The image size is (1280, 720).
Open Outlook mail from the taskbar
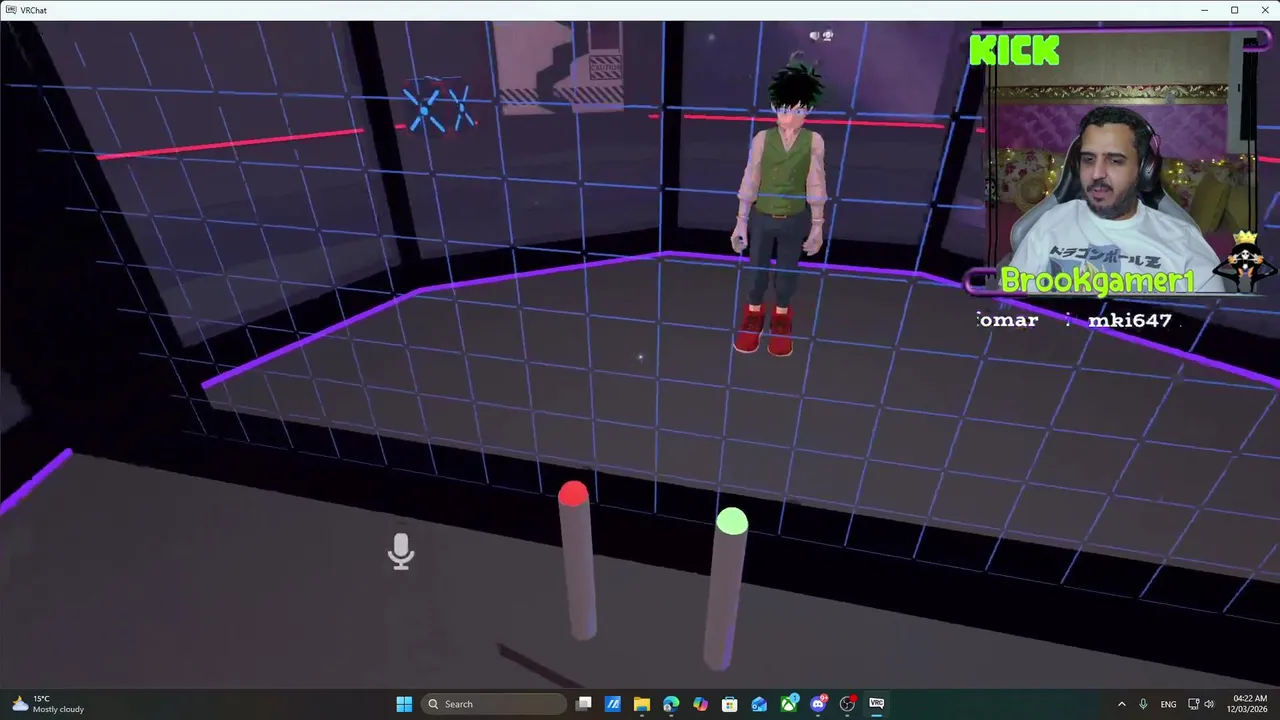(759, 704)
